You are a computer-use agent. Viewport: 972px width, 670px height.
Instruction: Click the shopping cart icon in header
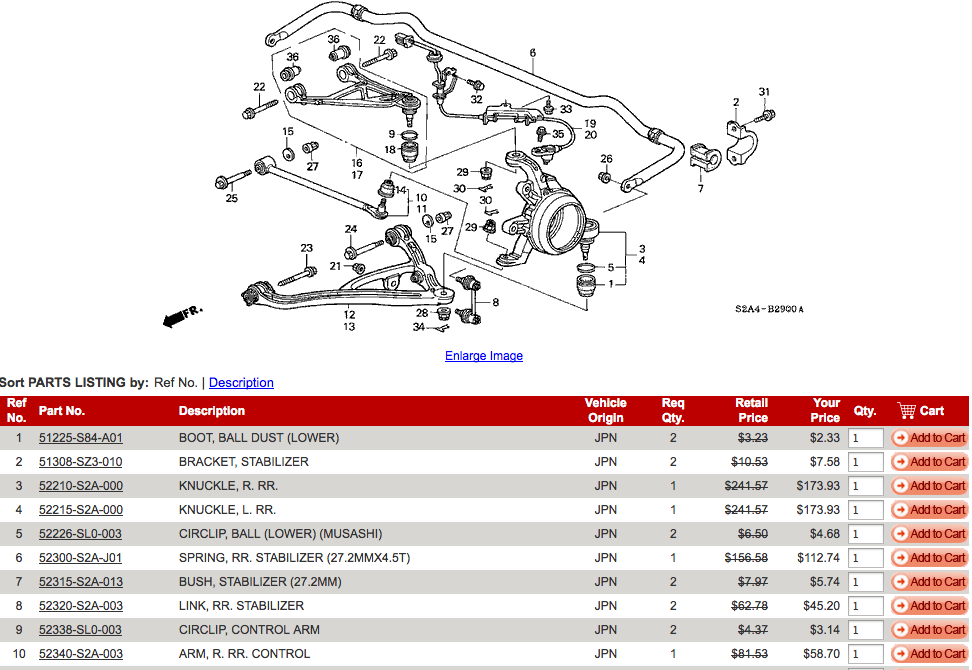coord(906,411)
